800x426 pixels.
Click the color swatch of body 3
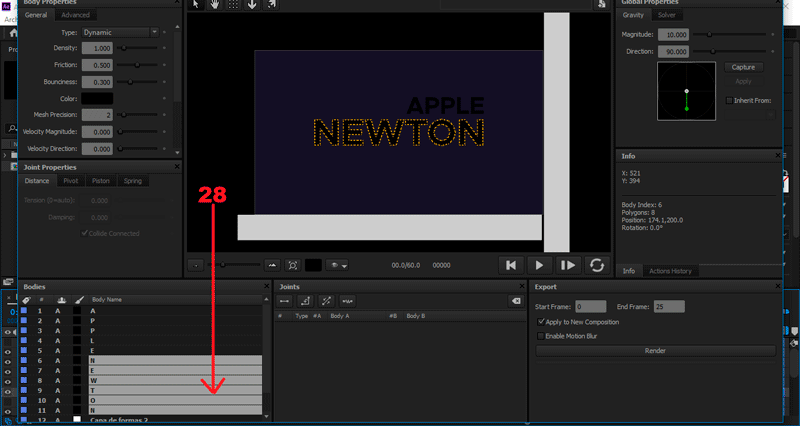[x=77, y=331]
